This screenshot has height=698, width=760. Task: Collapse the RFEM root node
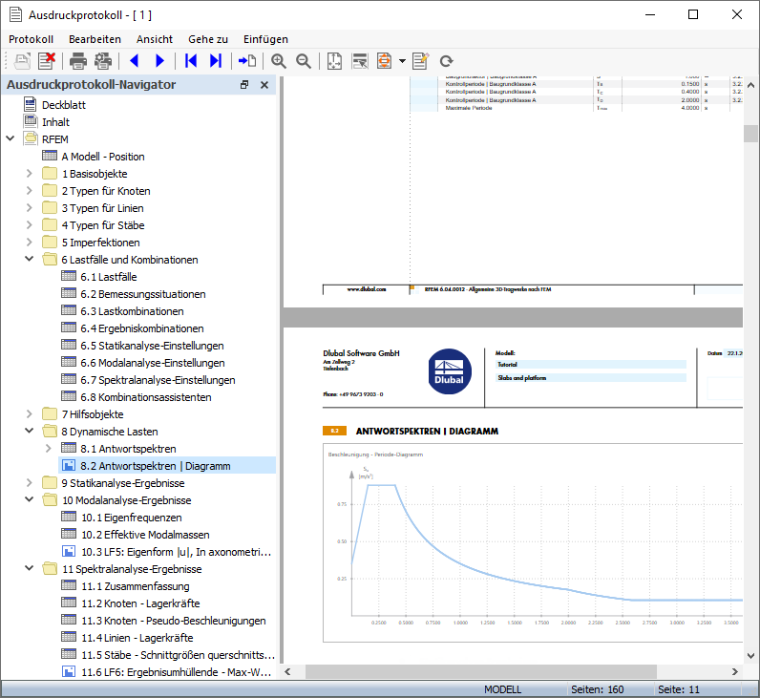pyautogui.click(x=10, y=139)
